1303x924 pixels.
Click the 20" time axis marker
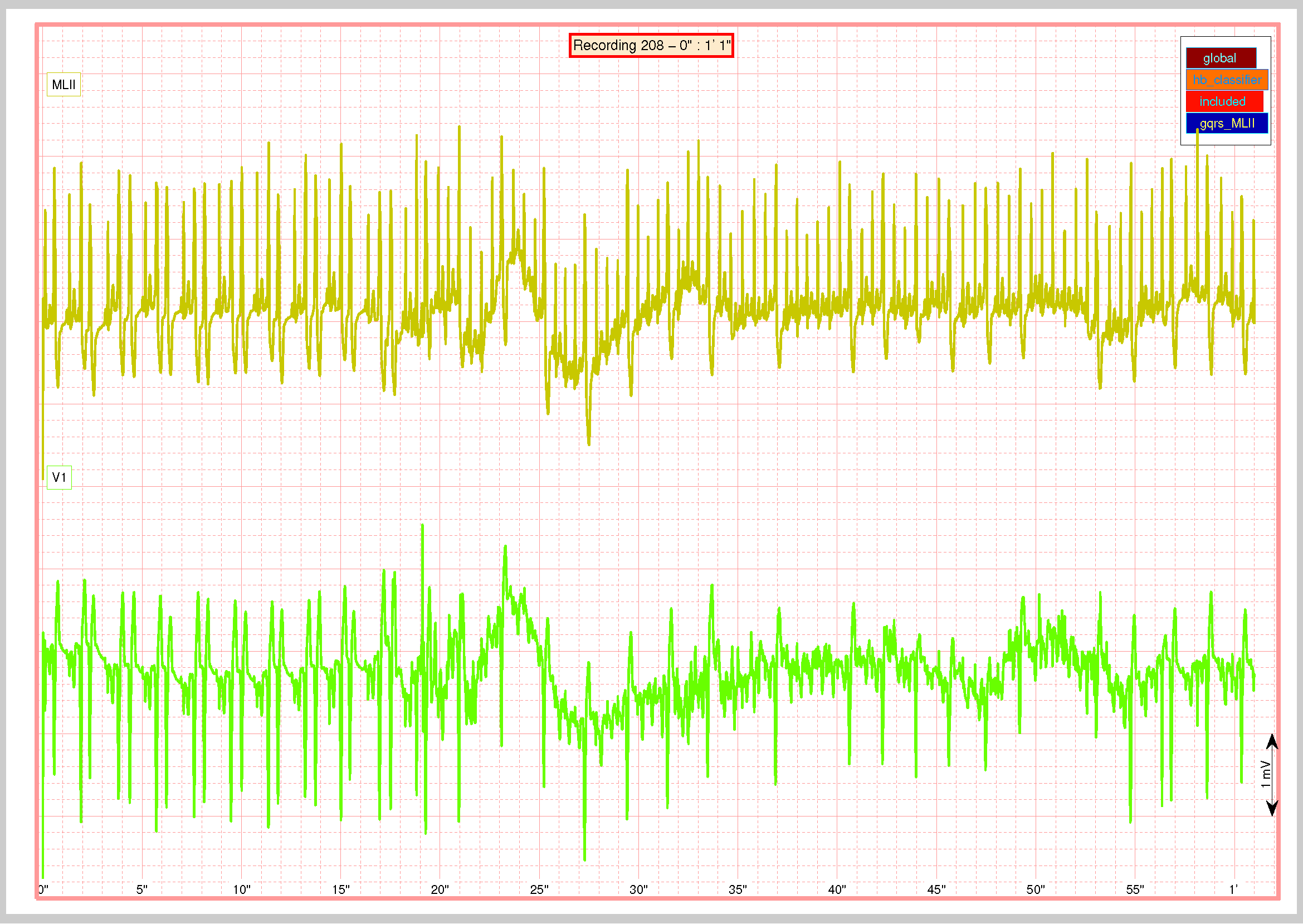(440, 890)
